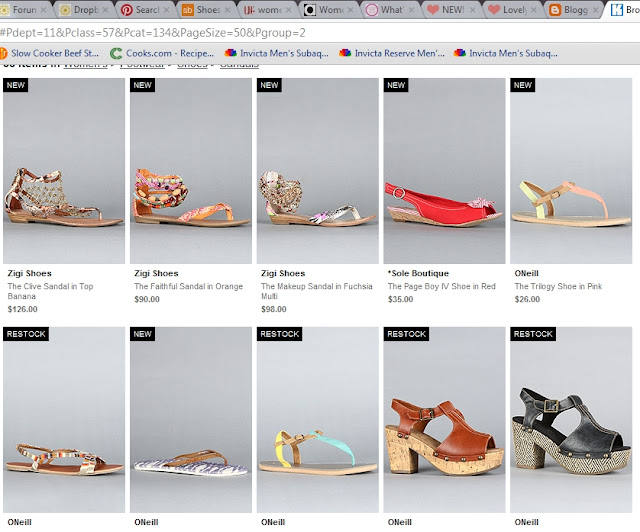Image resolution: width=640 pixels, height=532 pixels.
Task: Close the Lovely tab
Action: (533, 10)
